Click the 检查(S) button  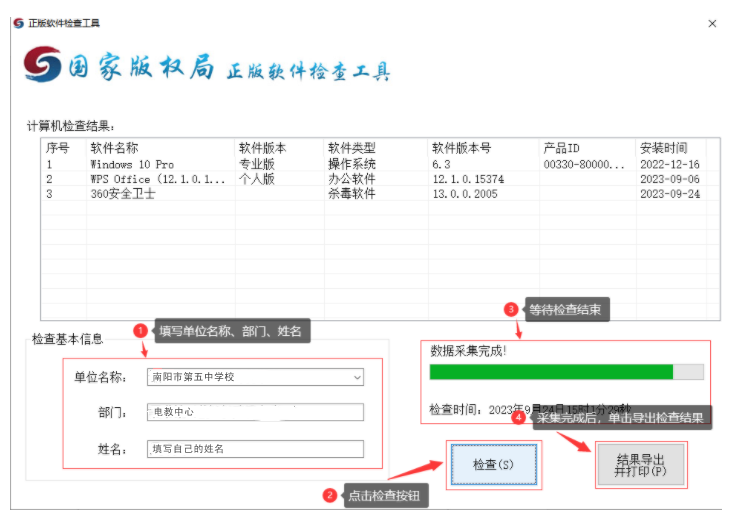point(492,465)
